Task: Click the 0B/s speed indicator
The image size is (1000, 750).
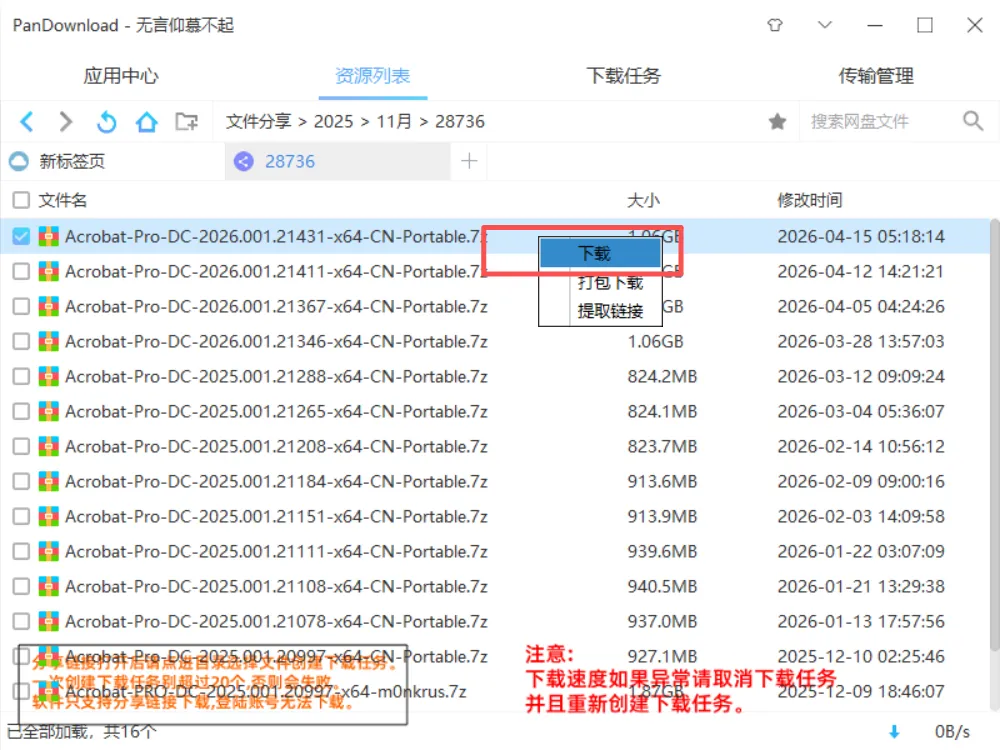Action: [953, 732]
